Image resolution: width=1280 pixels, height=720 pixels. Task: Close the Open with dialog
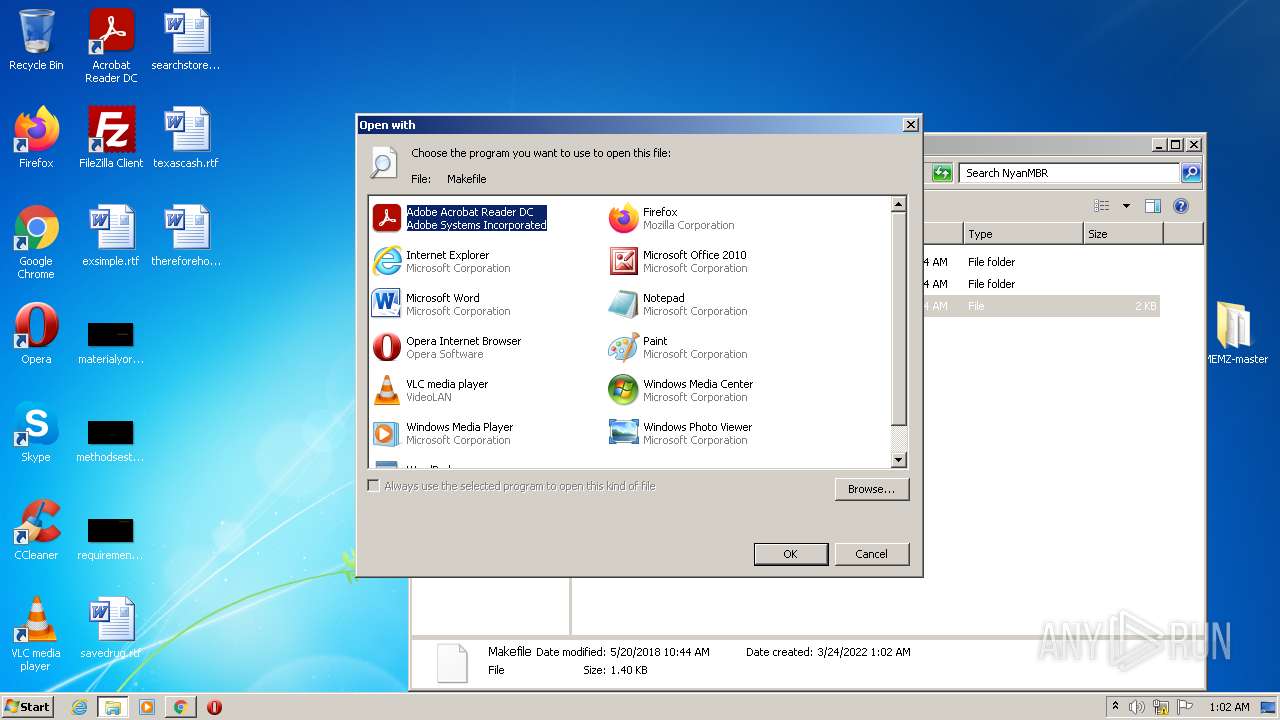click(x=910, y=125)
